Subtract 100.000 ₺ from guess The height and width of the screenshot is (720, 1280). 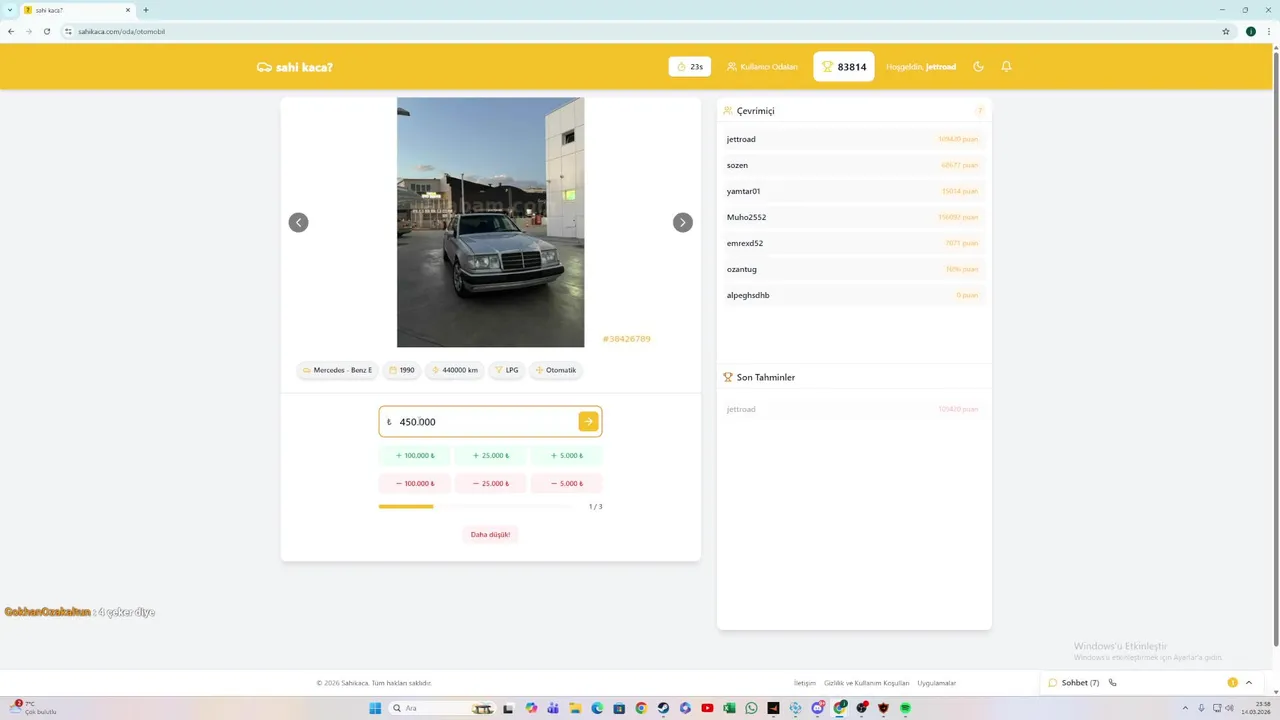coord(415,484)
